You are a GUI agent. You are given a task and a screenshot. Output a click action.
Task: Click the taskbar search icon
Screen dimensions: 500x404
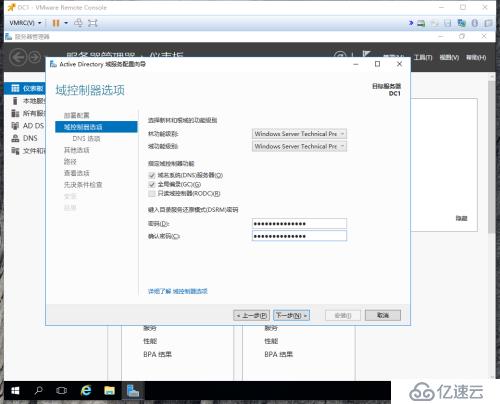39,390
